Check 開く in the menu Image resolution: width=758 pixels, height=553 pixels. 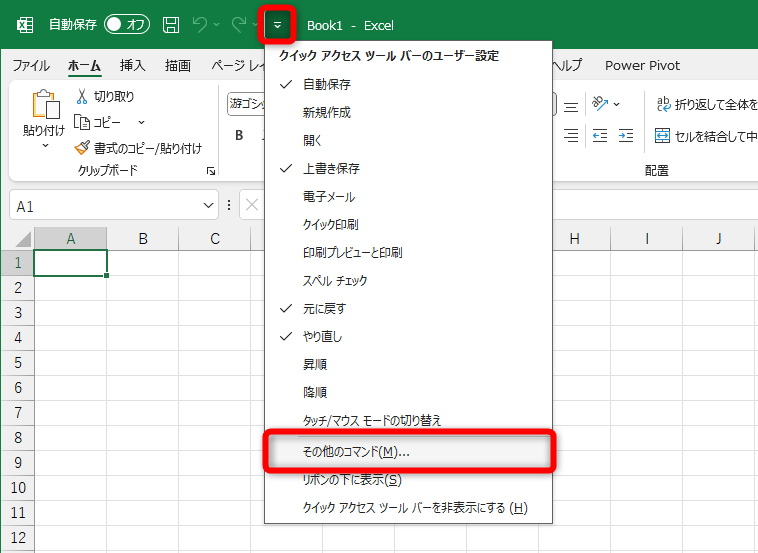[408, 141]
